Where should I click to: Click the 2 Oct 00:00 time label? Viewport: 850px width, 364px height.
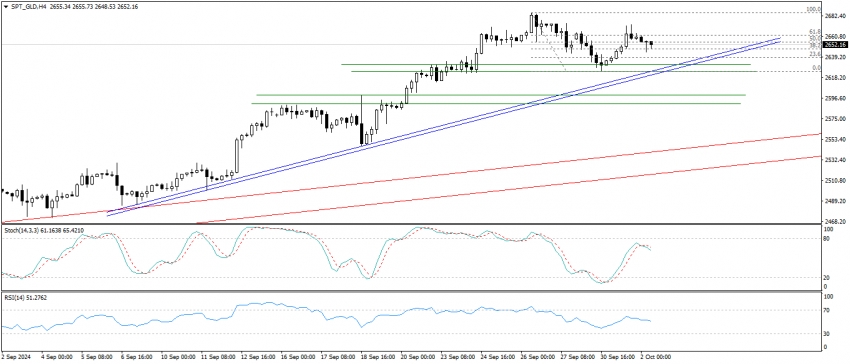pos(655,357)
